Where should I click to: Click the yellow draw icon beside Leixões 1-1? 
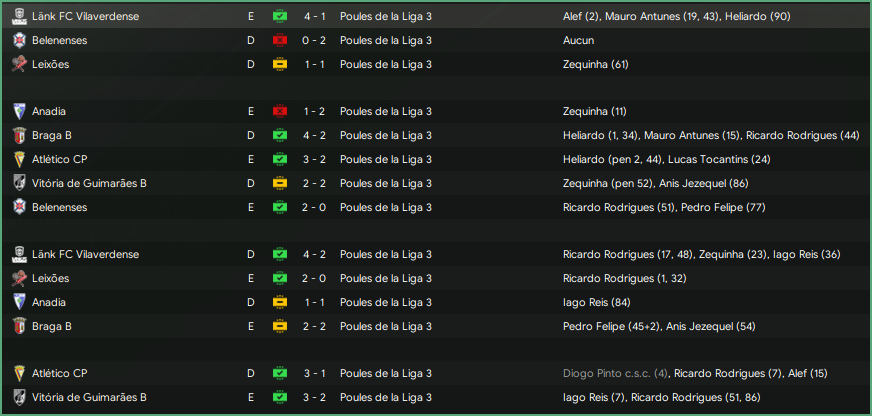pos(280,64)
